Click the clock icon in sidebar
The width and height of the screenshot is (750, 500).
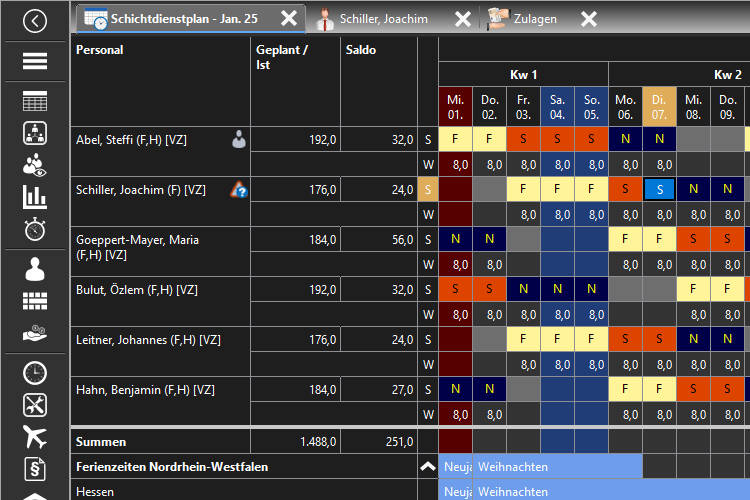(x=35, y=372)
